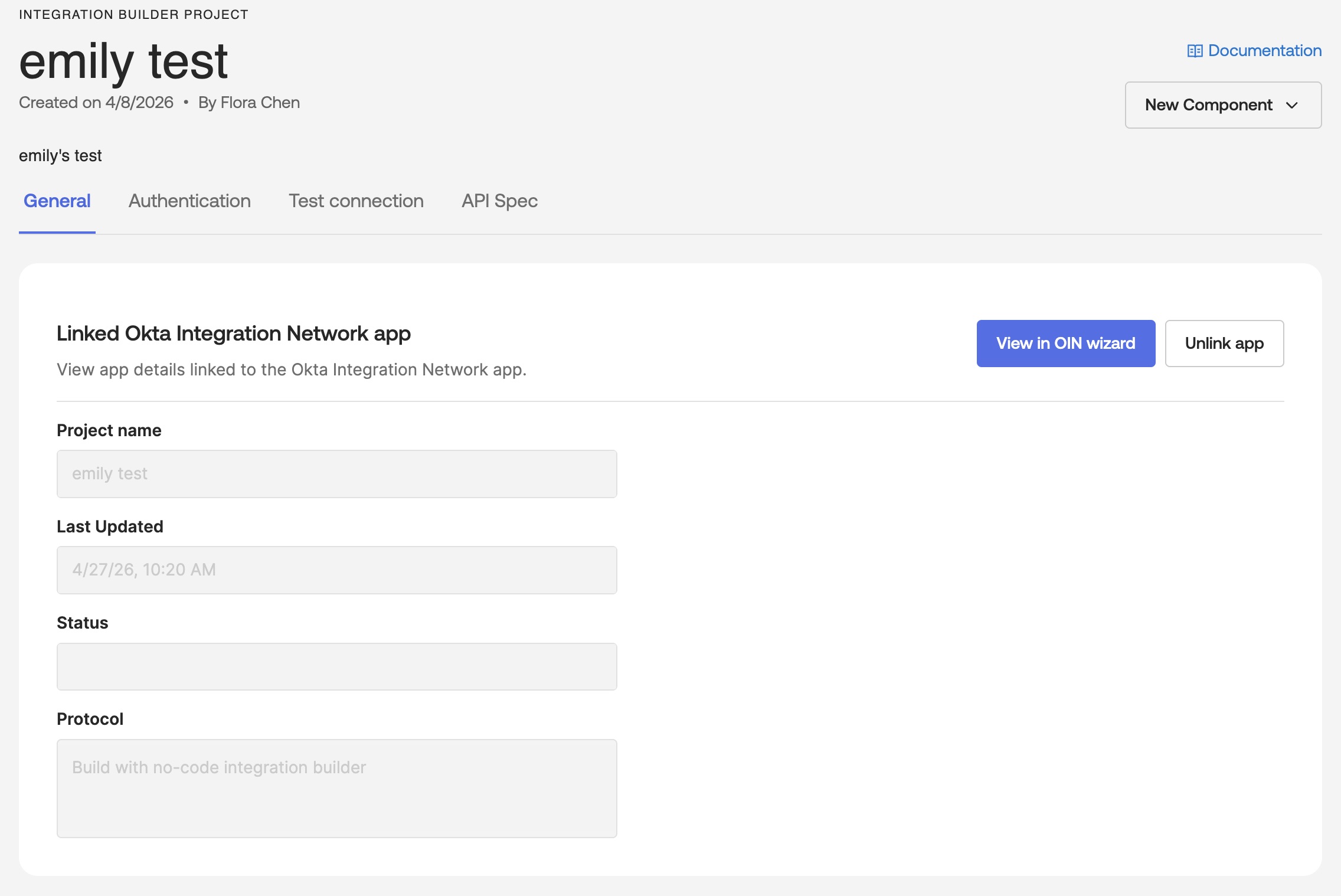Click the 'Protocol' label
The image size is (1341, 896).
(x=90, y=719)
